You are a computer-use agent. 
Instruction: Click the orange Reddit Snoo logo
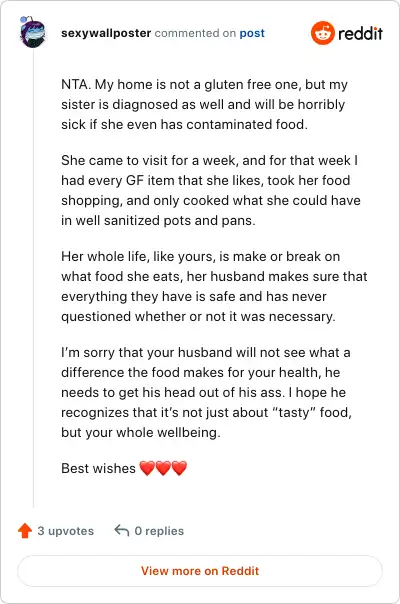pyautogui.click(x=322, y=33)
